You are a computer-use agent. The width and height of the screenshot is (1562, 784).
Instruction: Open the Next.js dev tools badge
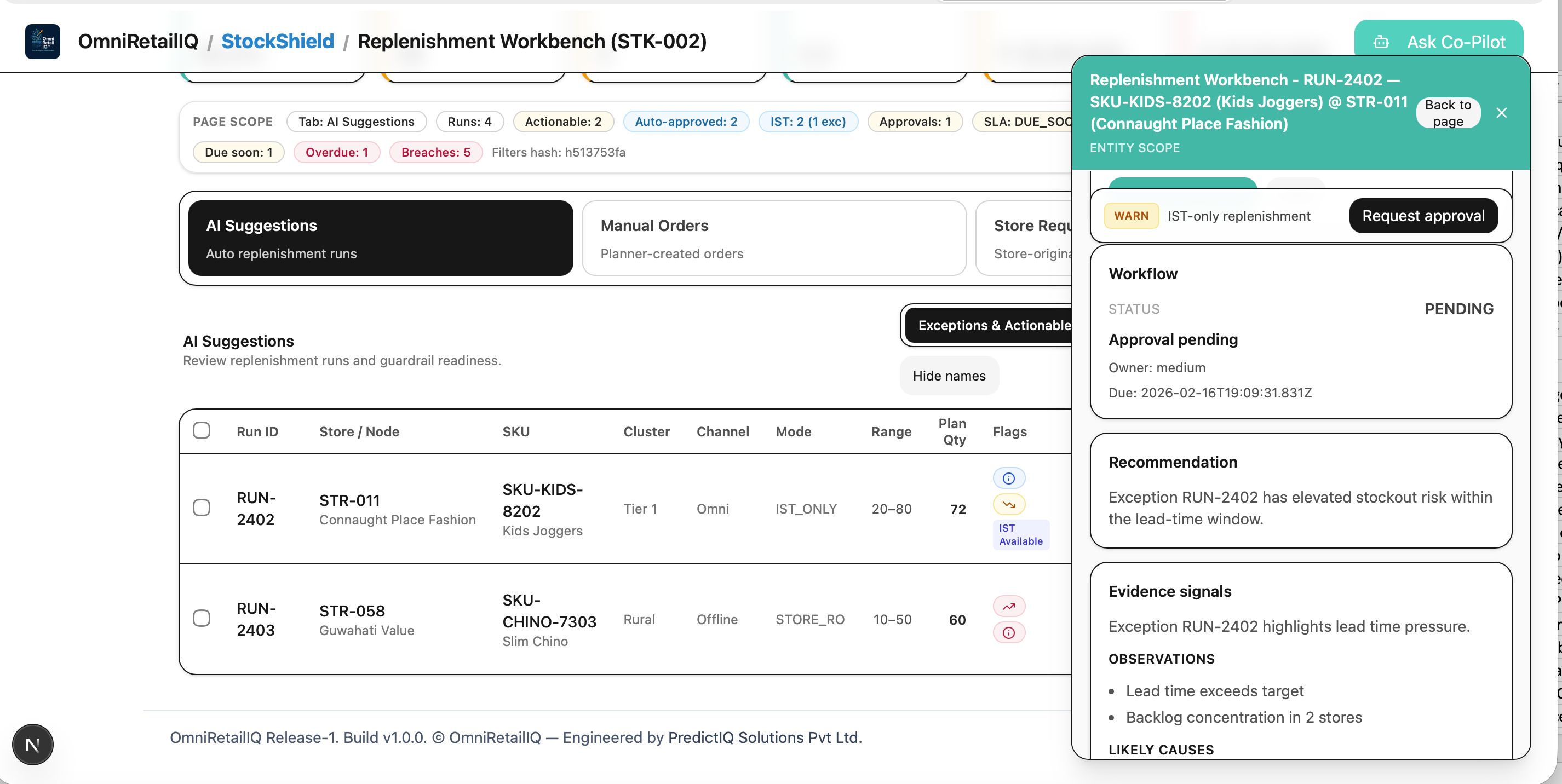33,744
